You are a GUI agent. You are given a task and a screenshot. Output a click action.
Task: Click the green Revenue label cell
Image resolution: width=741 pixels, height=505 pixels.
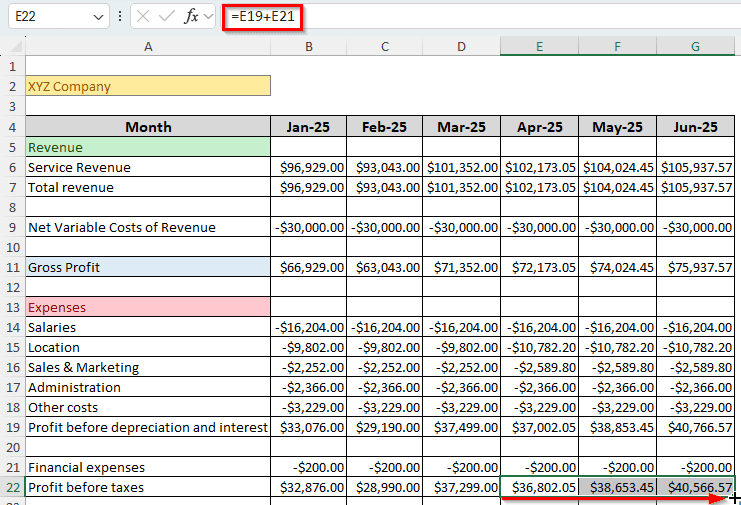[148, 147]
